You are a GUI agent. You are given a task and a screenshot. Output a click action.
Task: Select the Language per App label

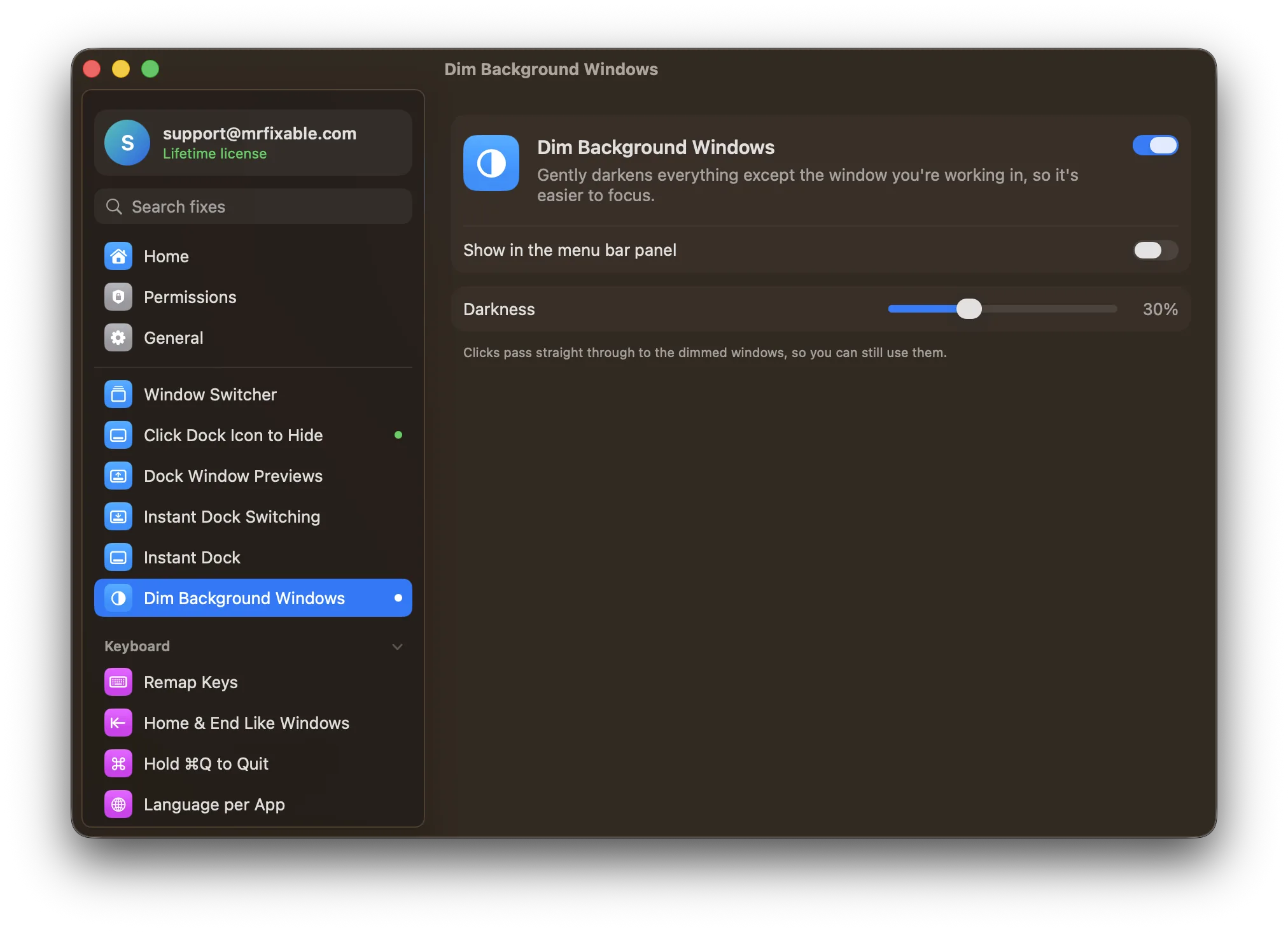(x=214, y=805)
